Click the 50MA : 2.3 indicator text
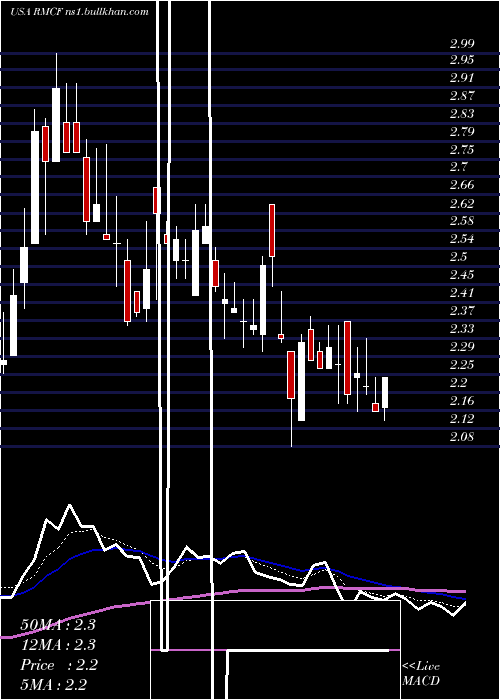The height and width of the screenshot is (700, 500). pyautogui.click(x=58, y=624)
